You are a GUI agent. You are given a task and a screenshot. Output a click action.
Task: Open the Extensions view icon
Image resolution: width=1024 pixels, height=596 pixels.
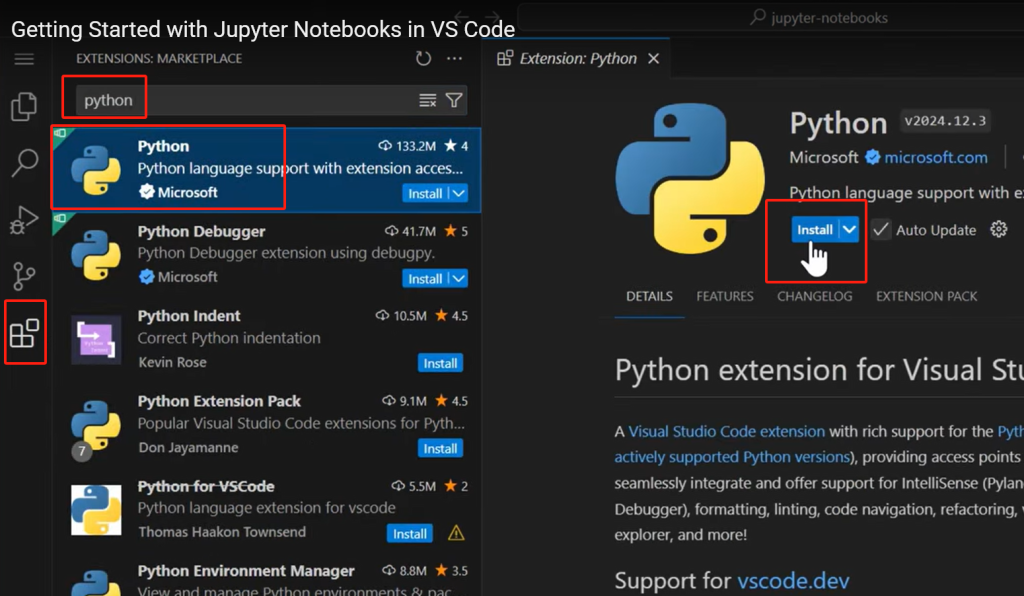click(x=24, y=333)
